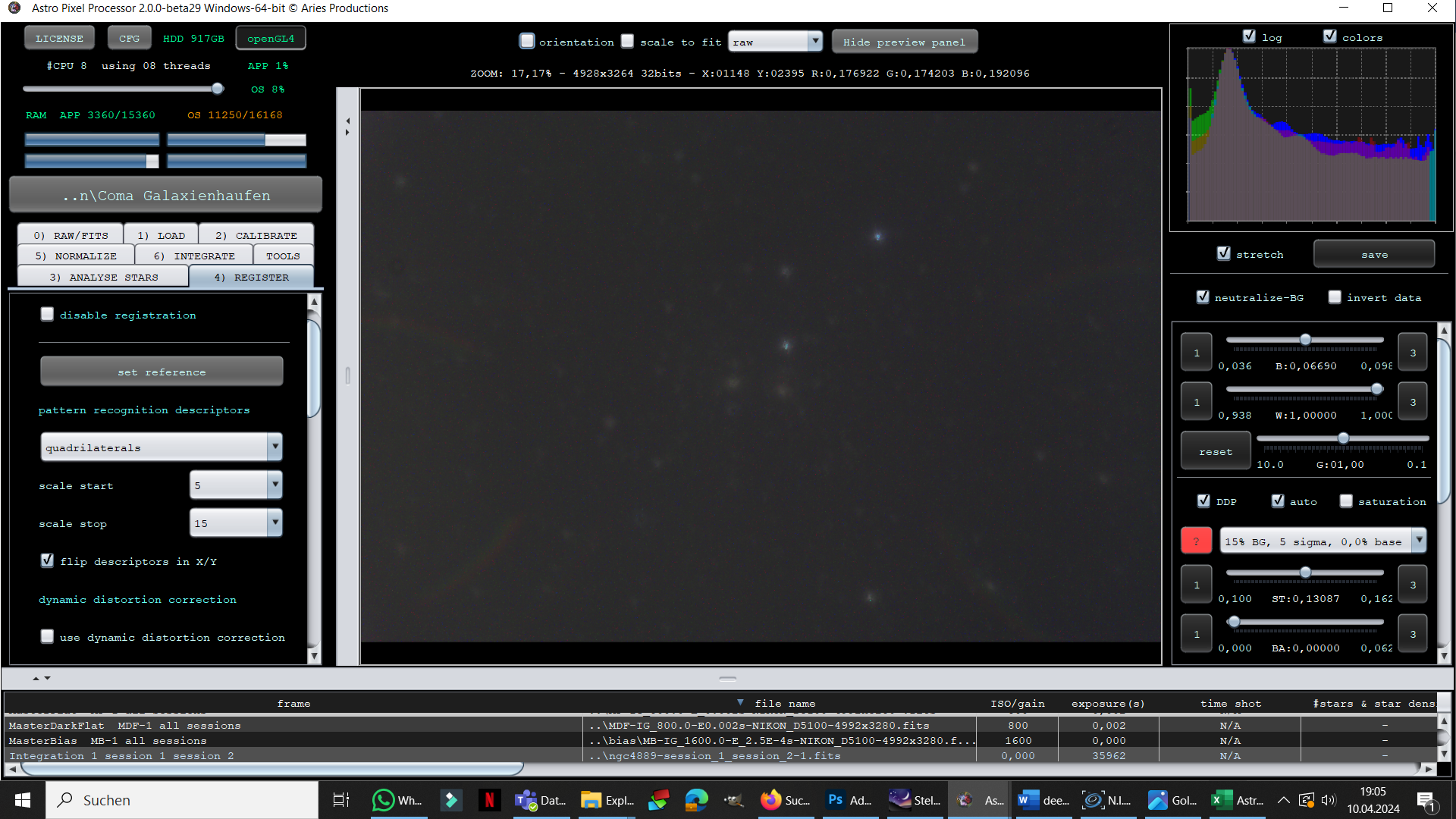
Task: Open Photoshop from the taskbar
Action: click(x=849, y=800)
